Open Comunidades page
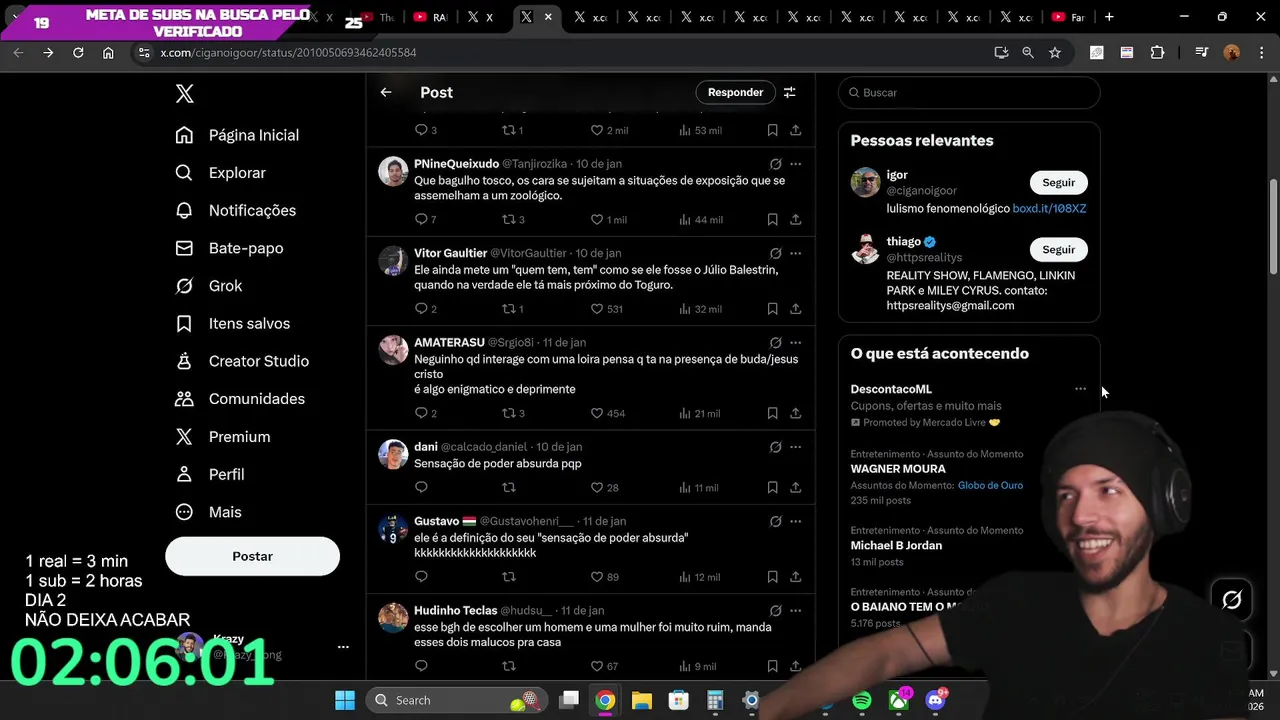Screen dimensions: 1280x720 point(240,399)
